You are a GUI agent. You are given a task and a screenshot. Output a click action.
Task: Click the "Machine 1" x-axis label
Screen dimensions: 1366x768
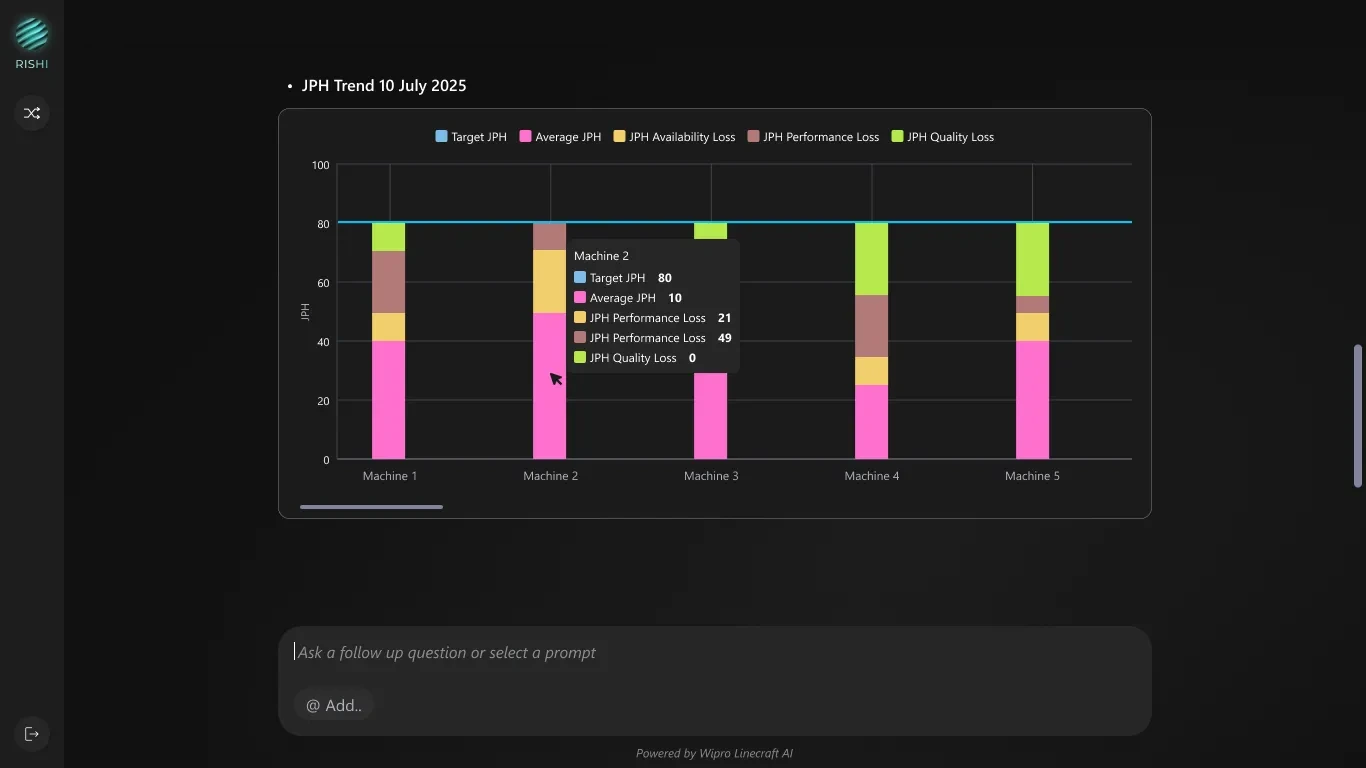390,476
